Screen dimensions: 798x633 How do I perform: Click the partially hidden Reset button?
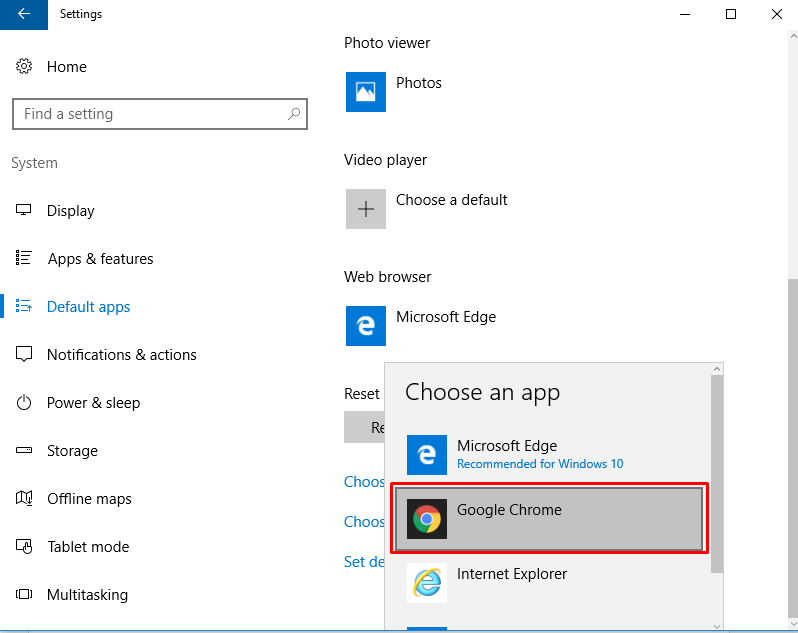pos(364,427)
